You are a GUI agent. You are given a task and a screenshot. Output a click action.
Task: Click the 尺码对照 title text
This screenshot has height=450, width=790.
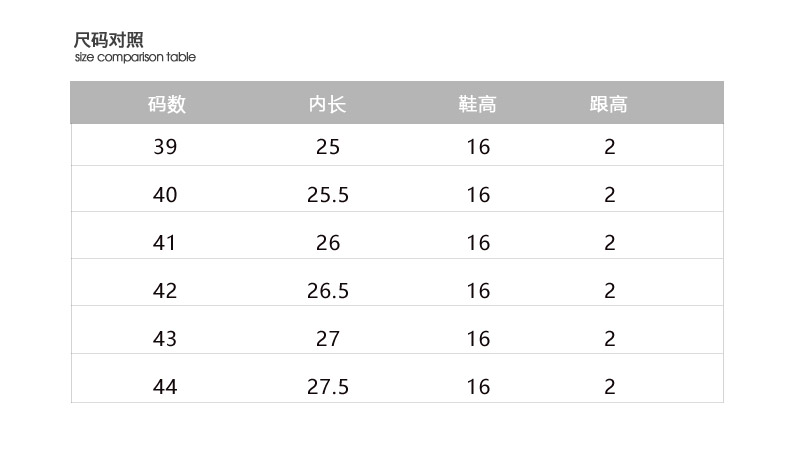tap(109, 40)
